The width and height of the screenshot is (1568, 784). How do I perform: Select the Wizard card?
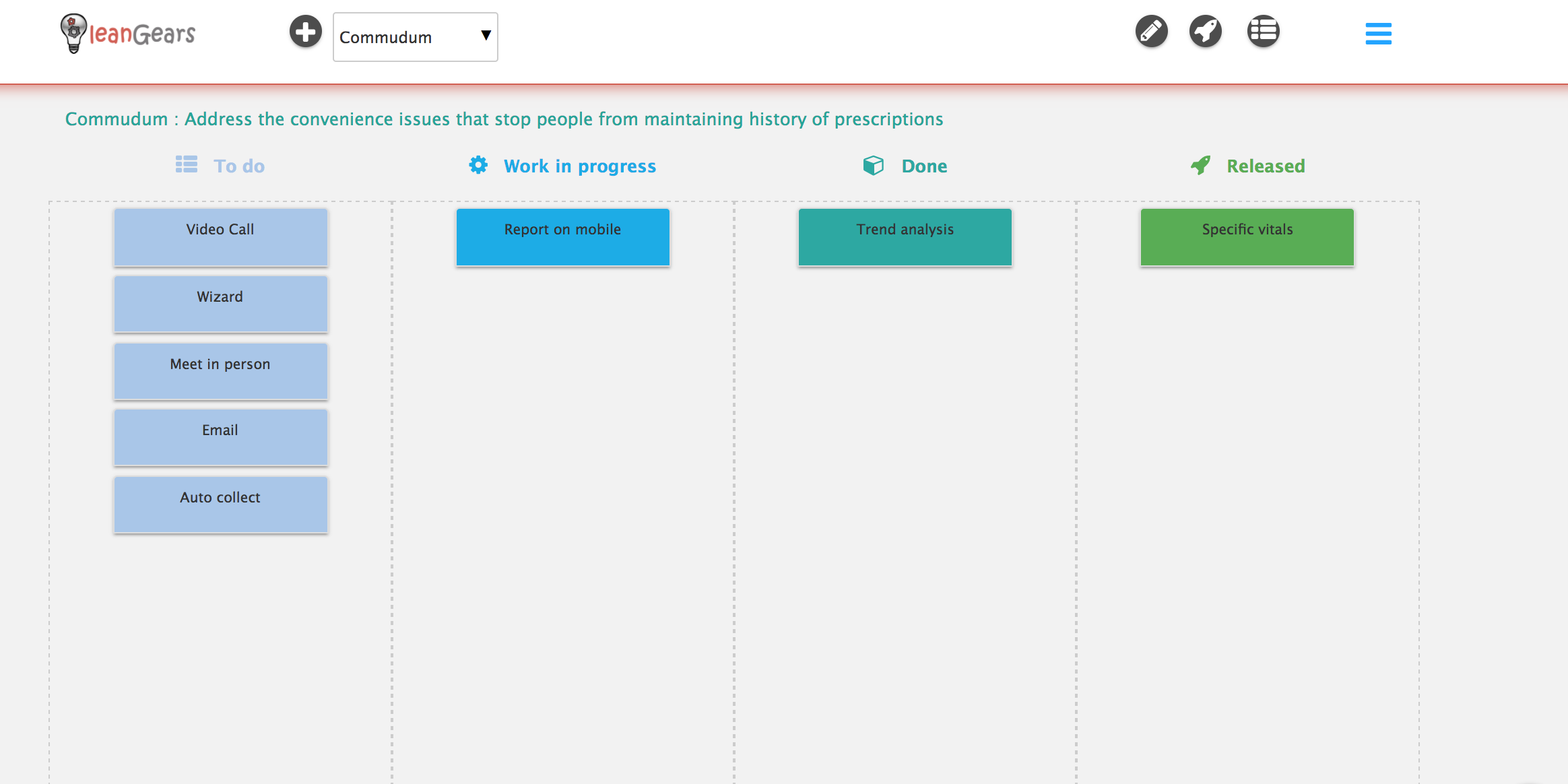click(220, 304)
